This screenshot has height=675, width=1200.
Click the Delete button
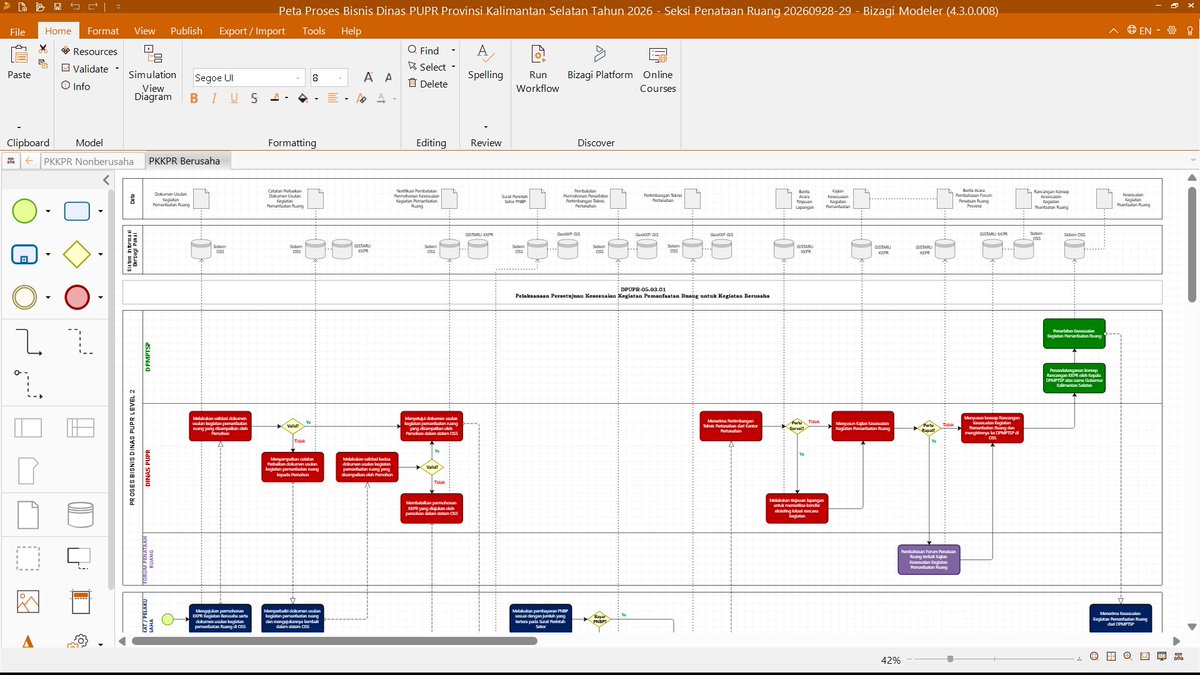(x=428, y=84)
